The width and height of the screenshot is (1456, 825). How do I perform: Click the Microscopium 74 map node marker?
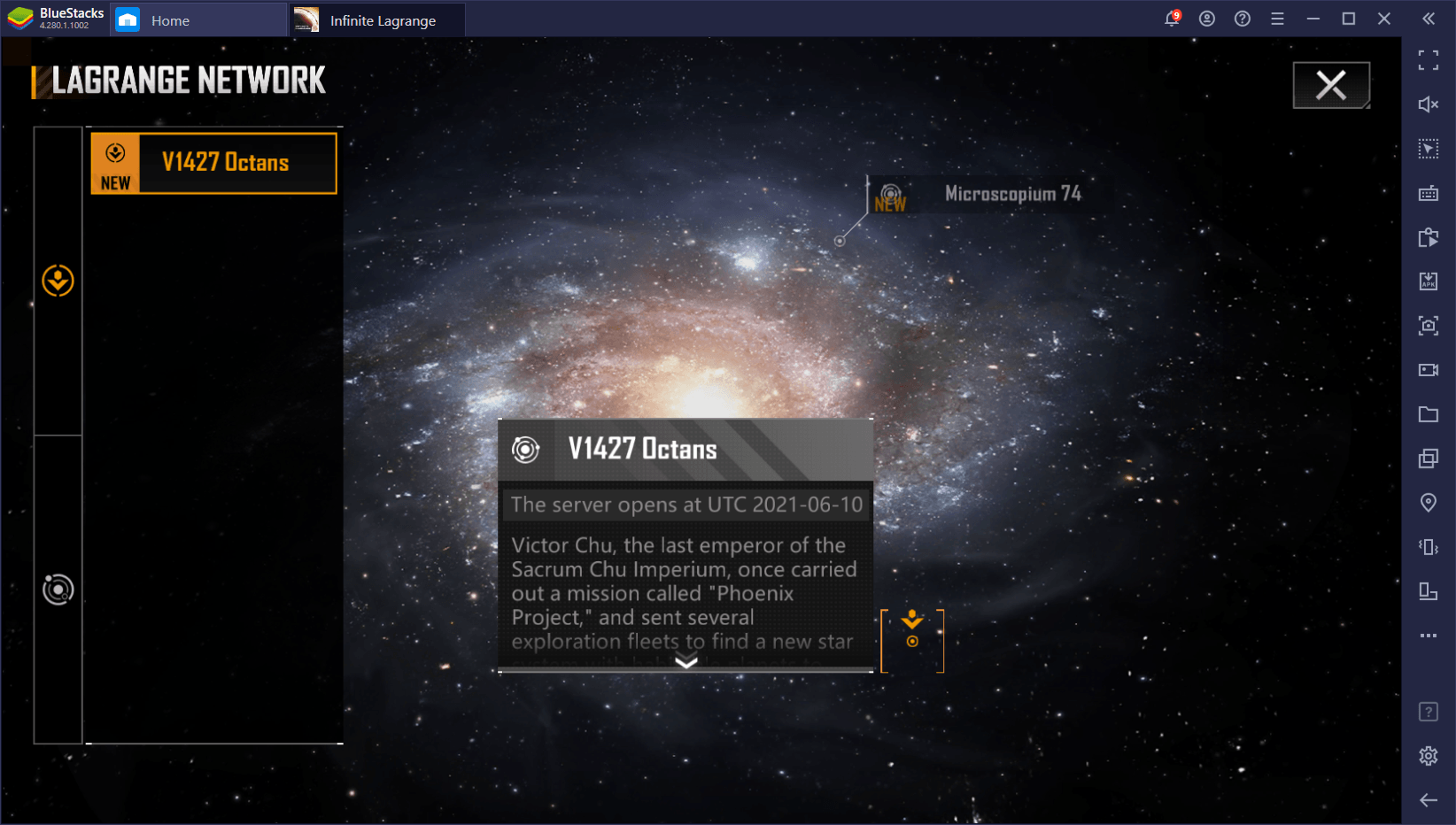pyautogui.click(x=840, y=241)
